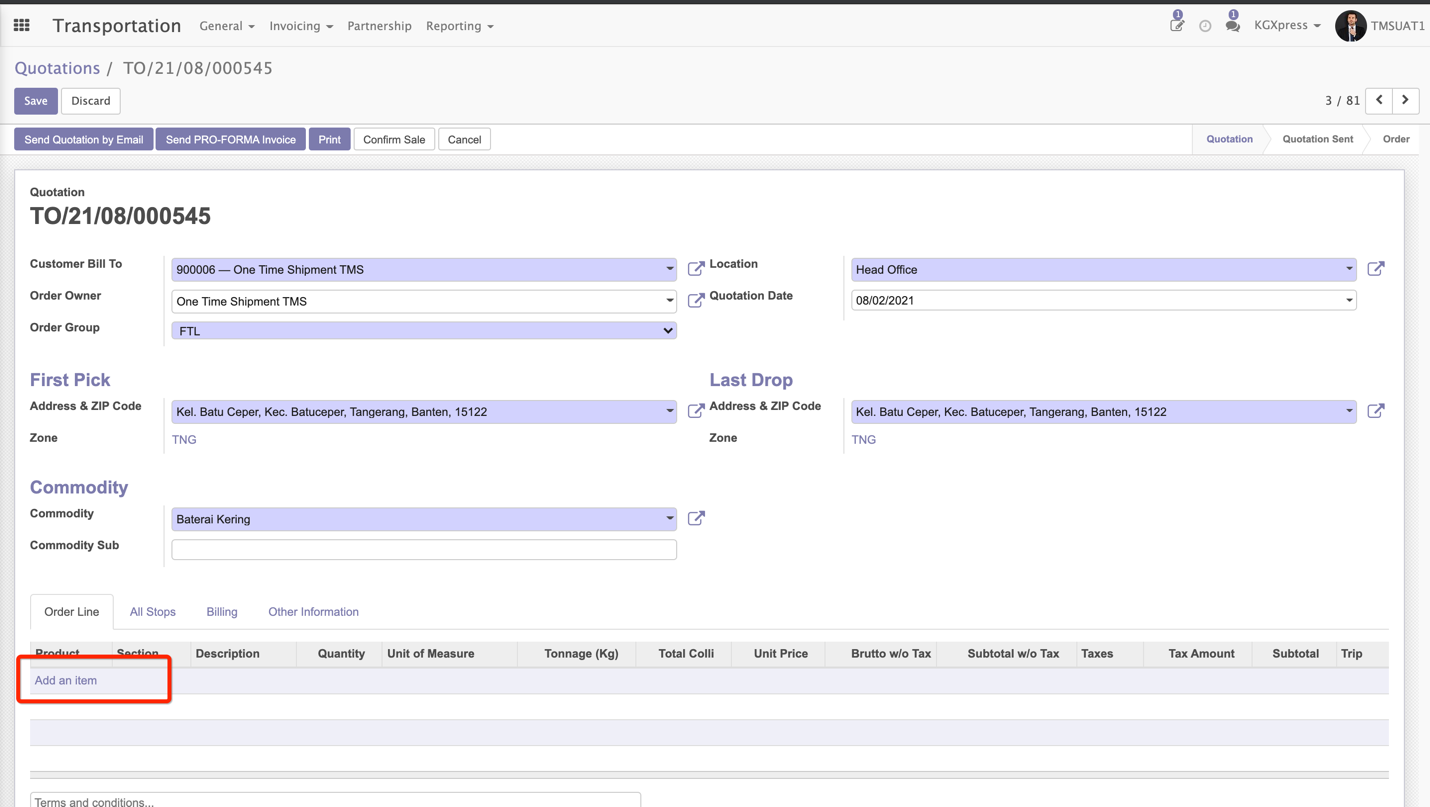Click the clock icon in top bar

pos(1205,26)
